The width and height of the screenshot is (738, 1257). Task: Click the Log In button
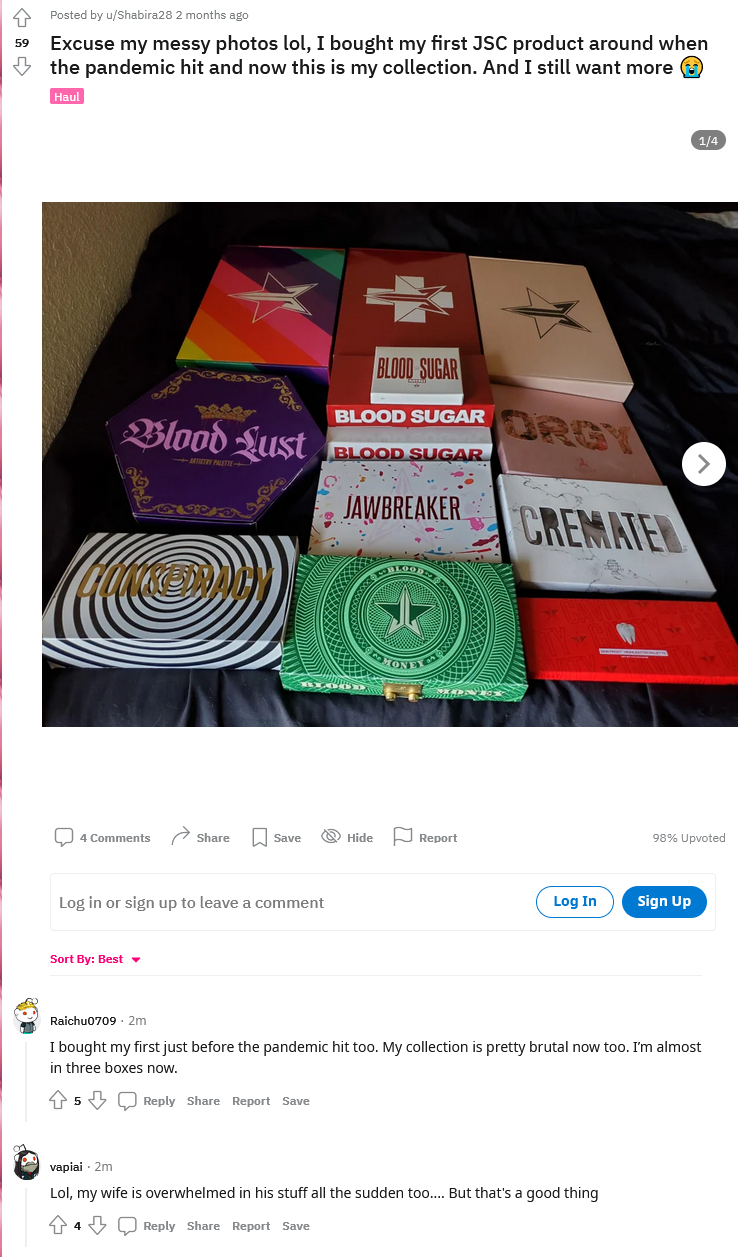pyautogui.click(x=575, y=901)
